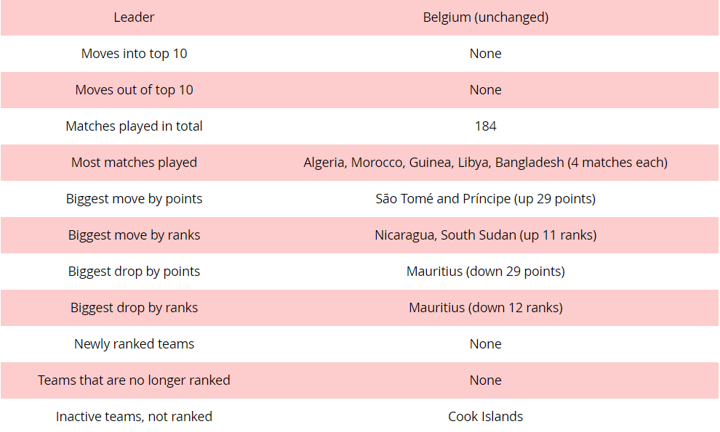Select the São Tomé and Príncipe cell
Viewport: 720px width, 432px height.
485,198
